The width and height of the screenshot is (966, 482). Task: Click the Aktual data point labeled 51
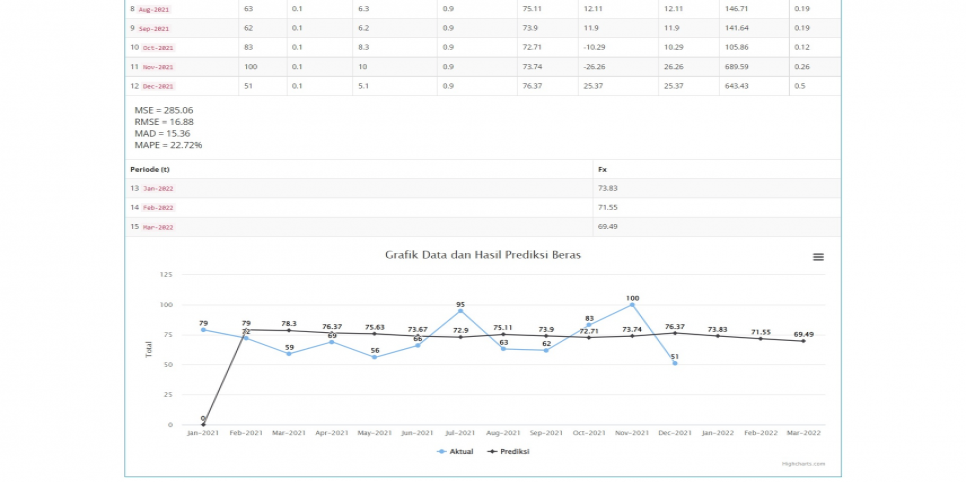(x=675, y=363)
